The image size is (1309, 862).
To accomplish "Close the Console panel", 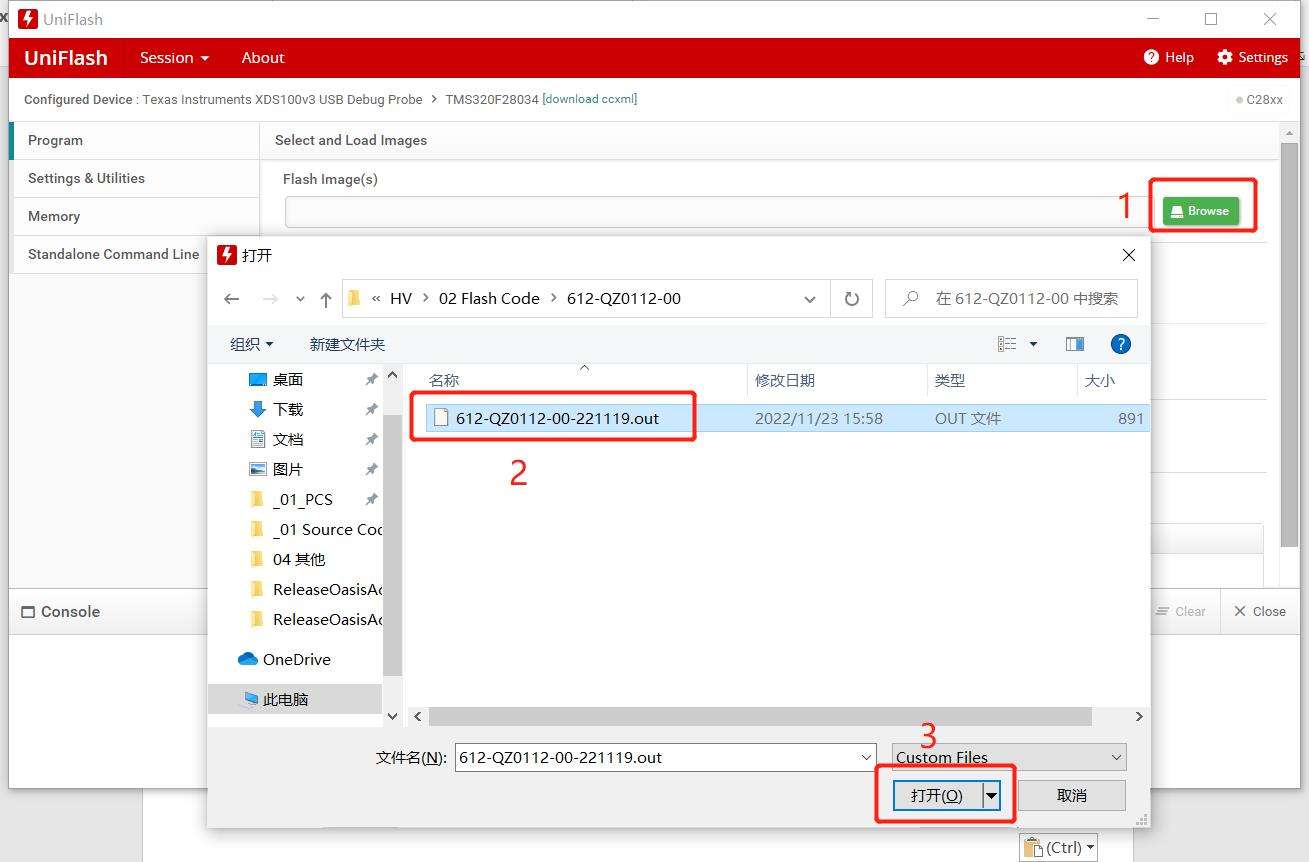I will pyautogui.click(x=1260, y=611).
